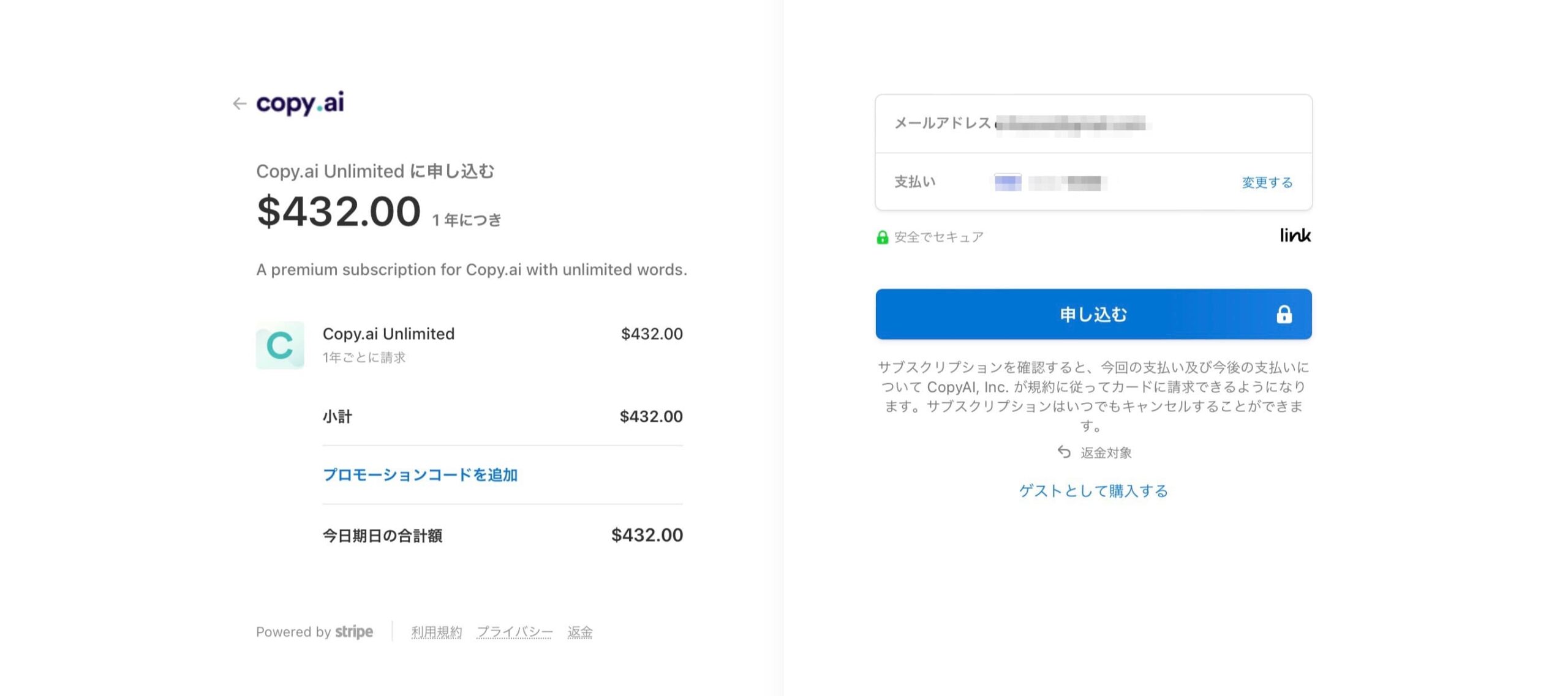Click the Link payment logo
The height and width of the screenshot is (696, 1568).
(1294, 234)
